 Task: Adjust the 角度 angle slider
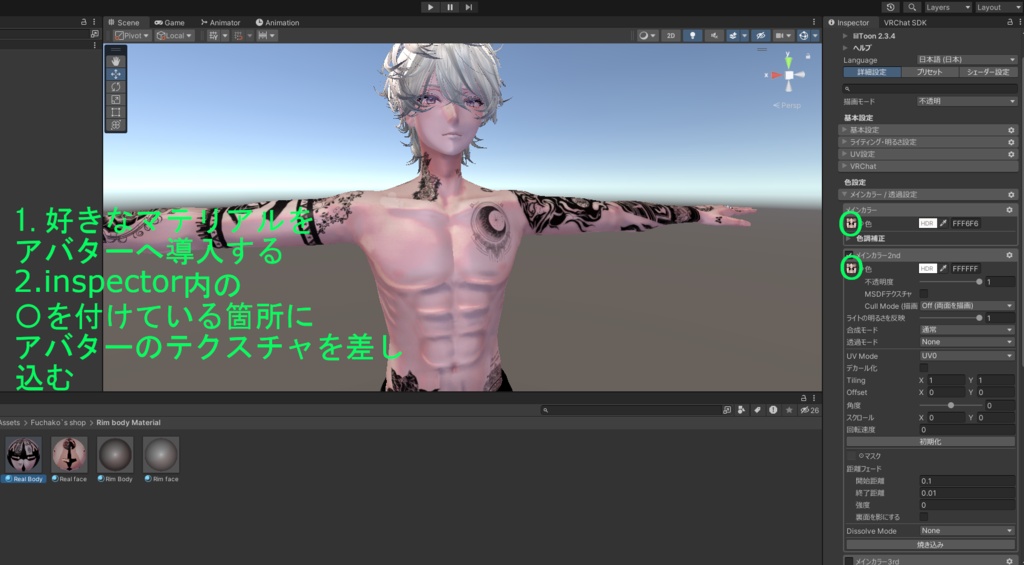(950, 406)
